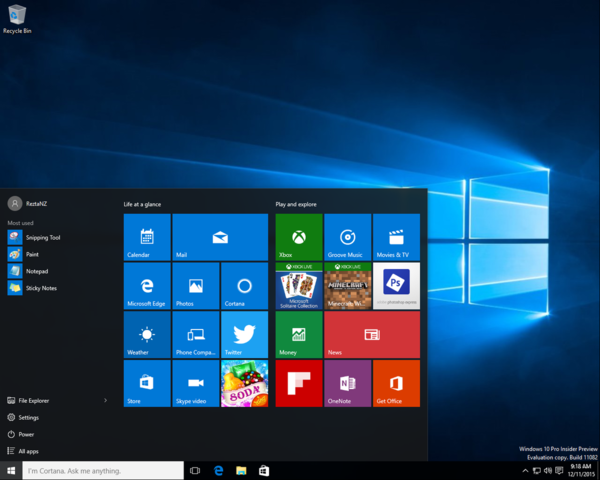Open the Photos tile

point(196,286)
